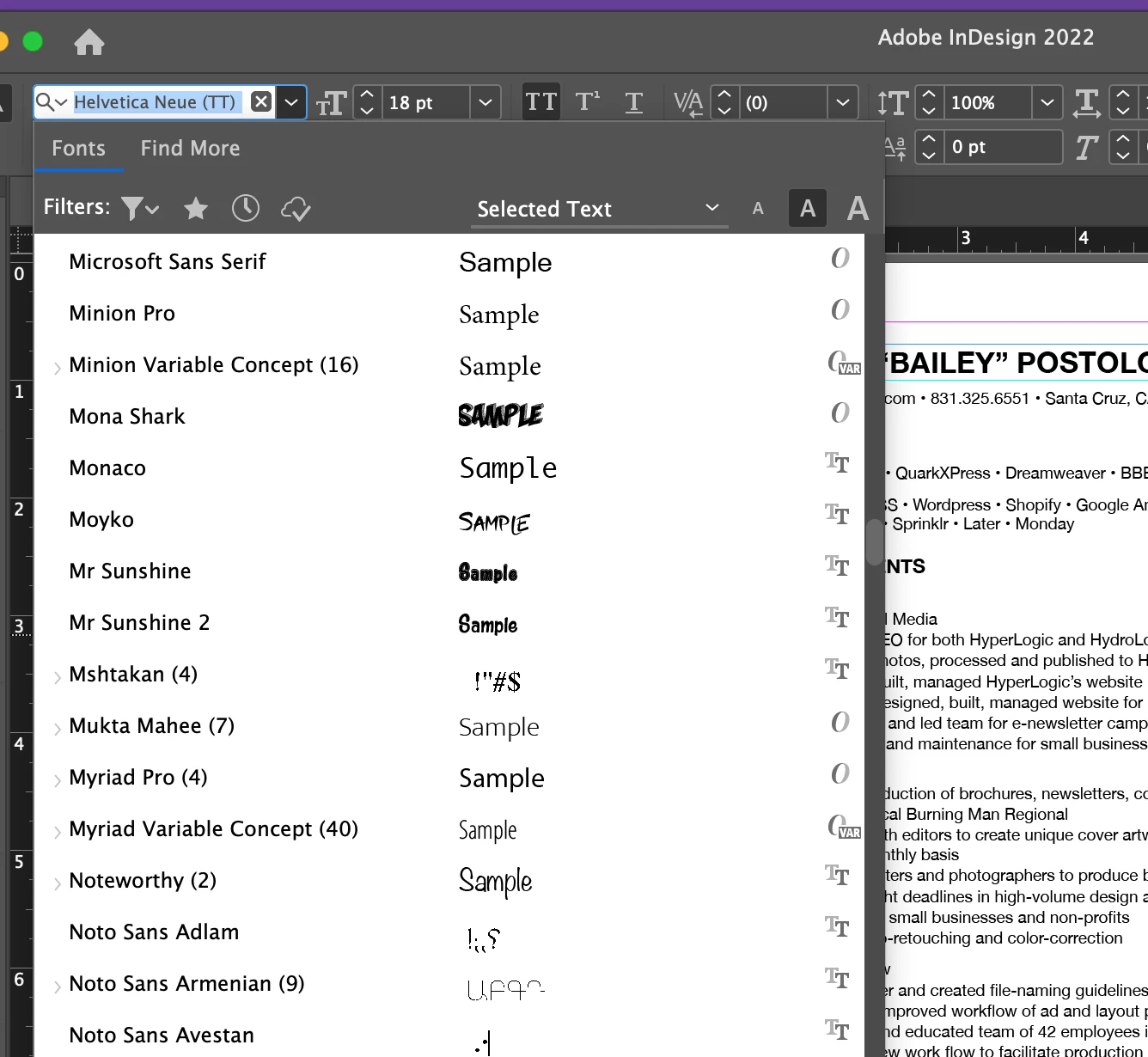The width and height of the screenshot is (1148, 1057).
Task: Click the variable font icon for Minion Variable Concept
Action: (844, 363)
